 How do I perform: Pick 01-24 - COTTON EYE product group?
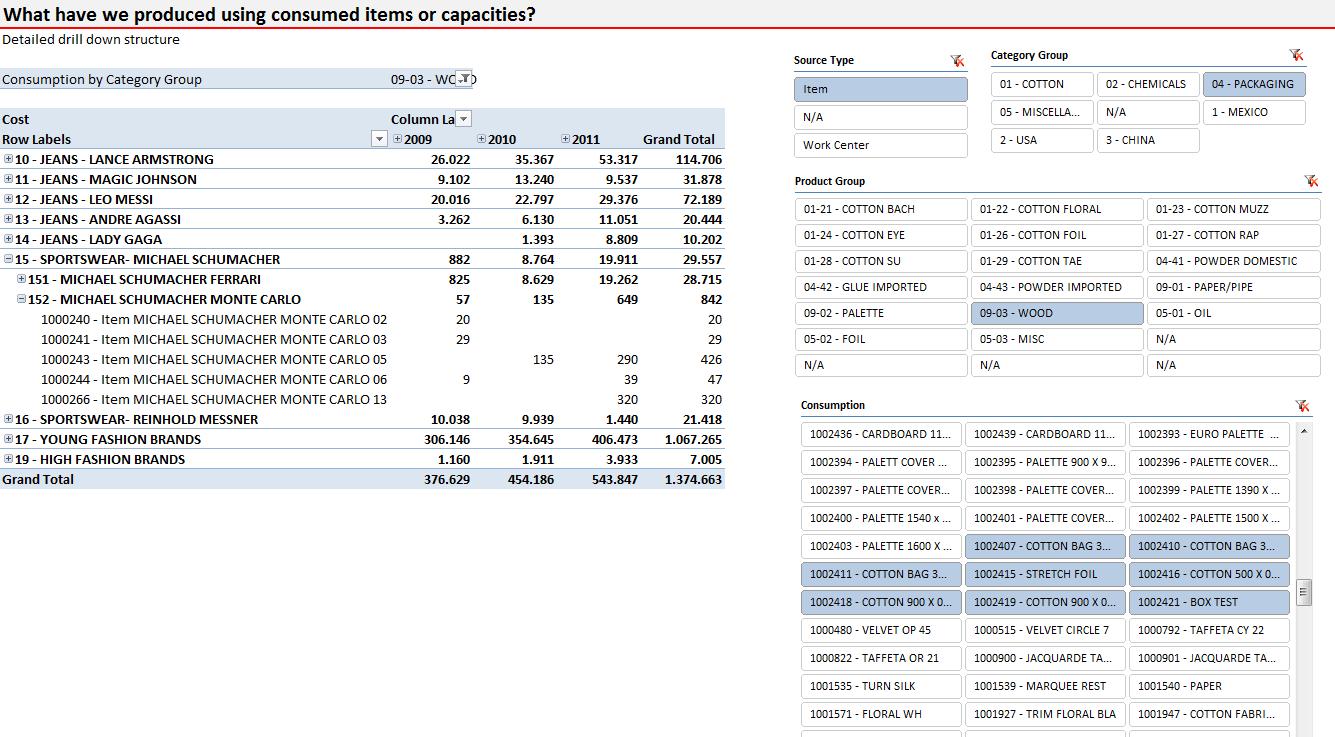click(x=881, y=235)
